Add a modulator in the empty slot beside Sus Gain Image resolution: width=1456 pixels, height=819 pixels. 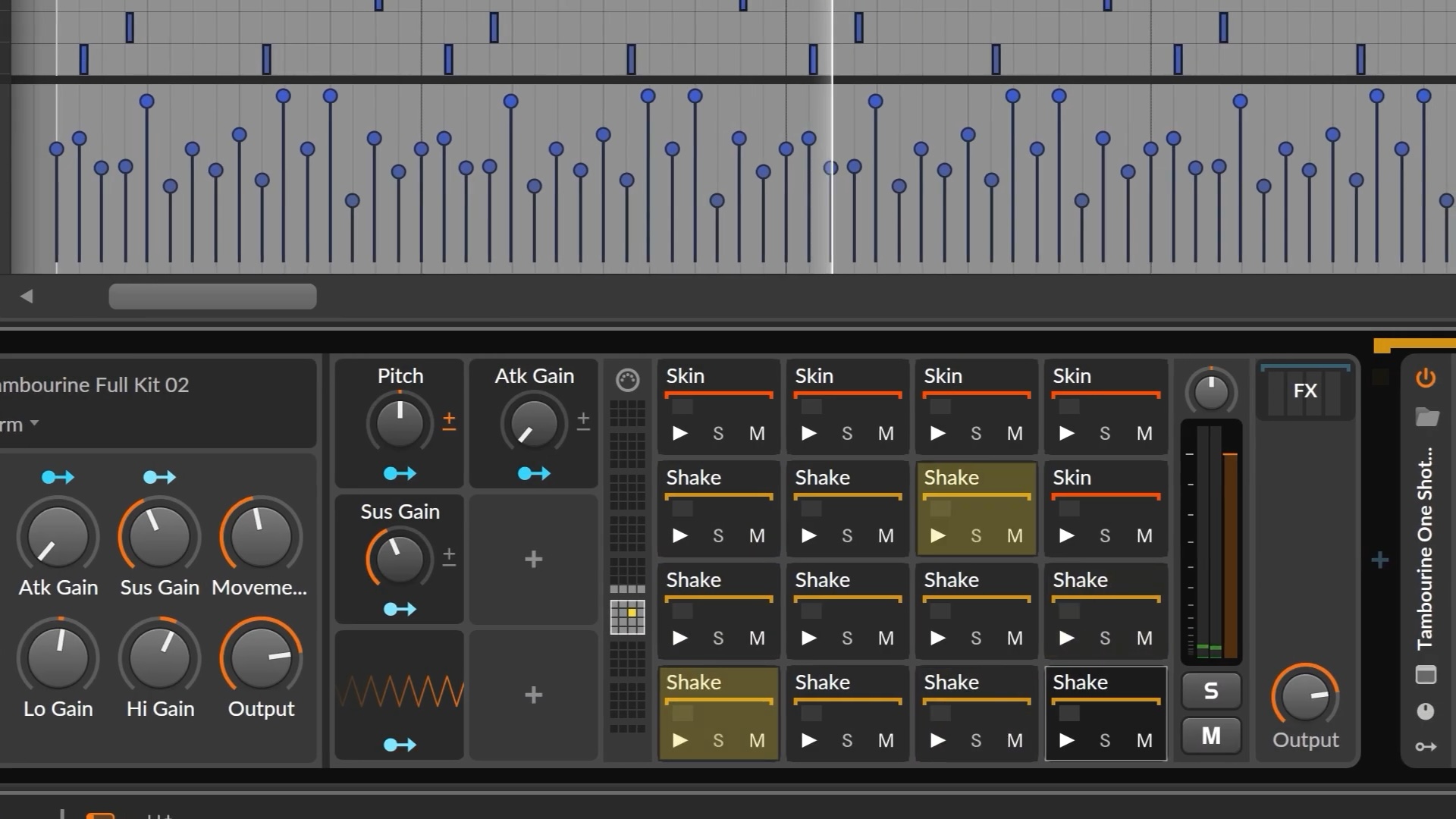(x=533, y=560)
